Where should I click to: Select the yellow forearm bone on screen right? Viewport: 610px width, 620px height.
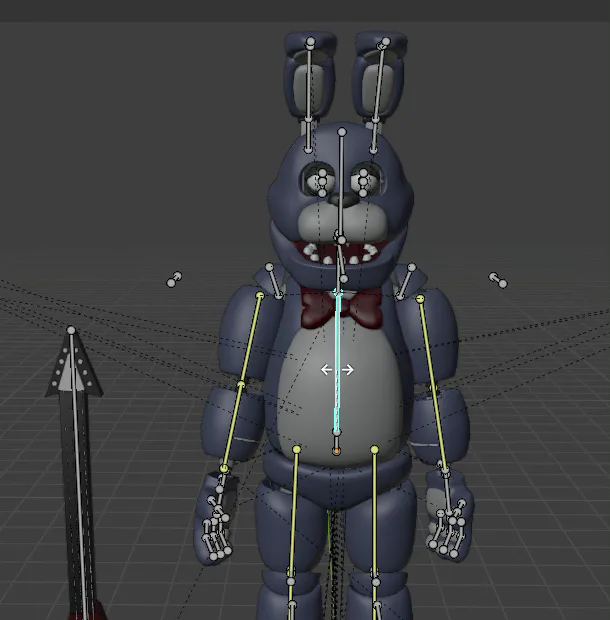pyautogui.click(x=440, y=429)
